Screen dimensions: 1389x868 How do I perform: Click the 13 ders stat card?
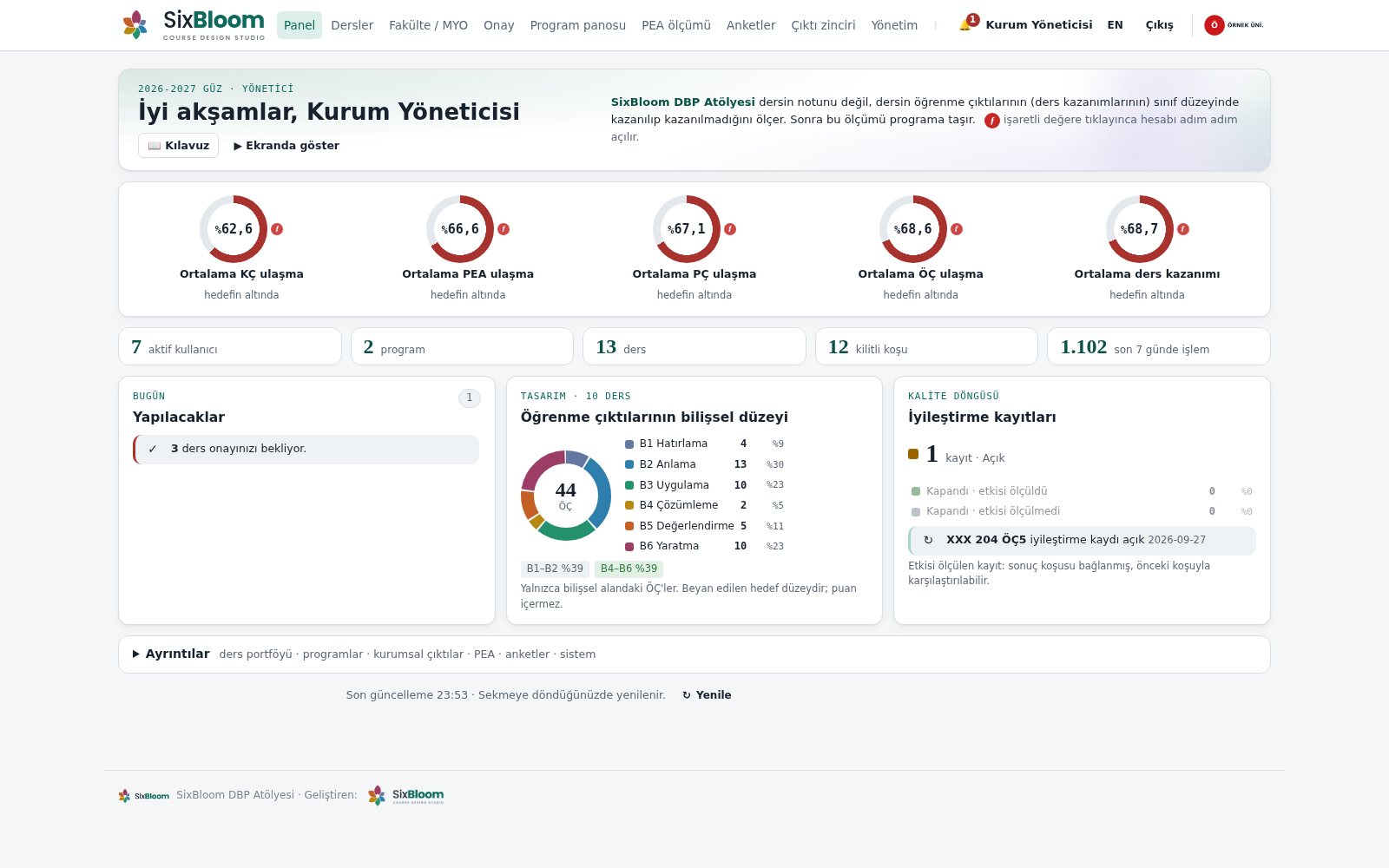coord(694,346)
